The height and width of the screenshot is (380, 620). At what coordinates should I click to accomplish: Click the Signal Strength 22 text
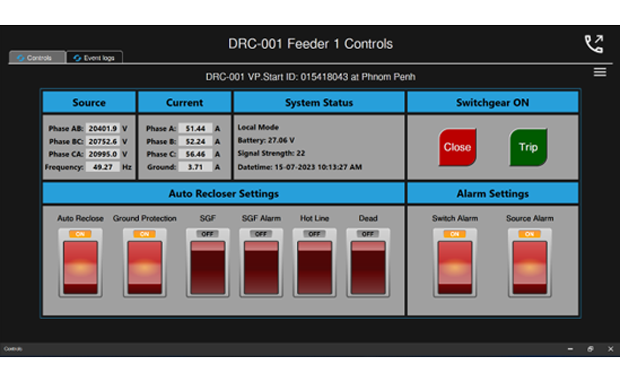[271, 153]
